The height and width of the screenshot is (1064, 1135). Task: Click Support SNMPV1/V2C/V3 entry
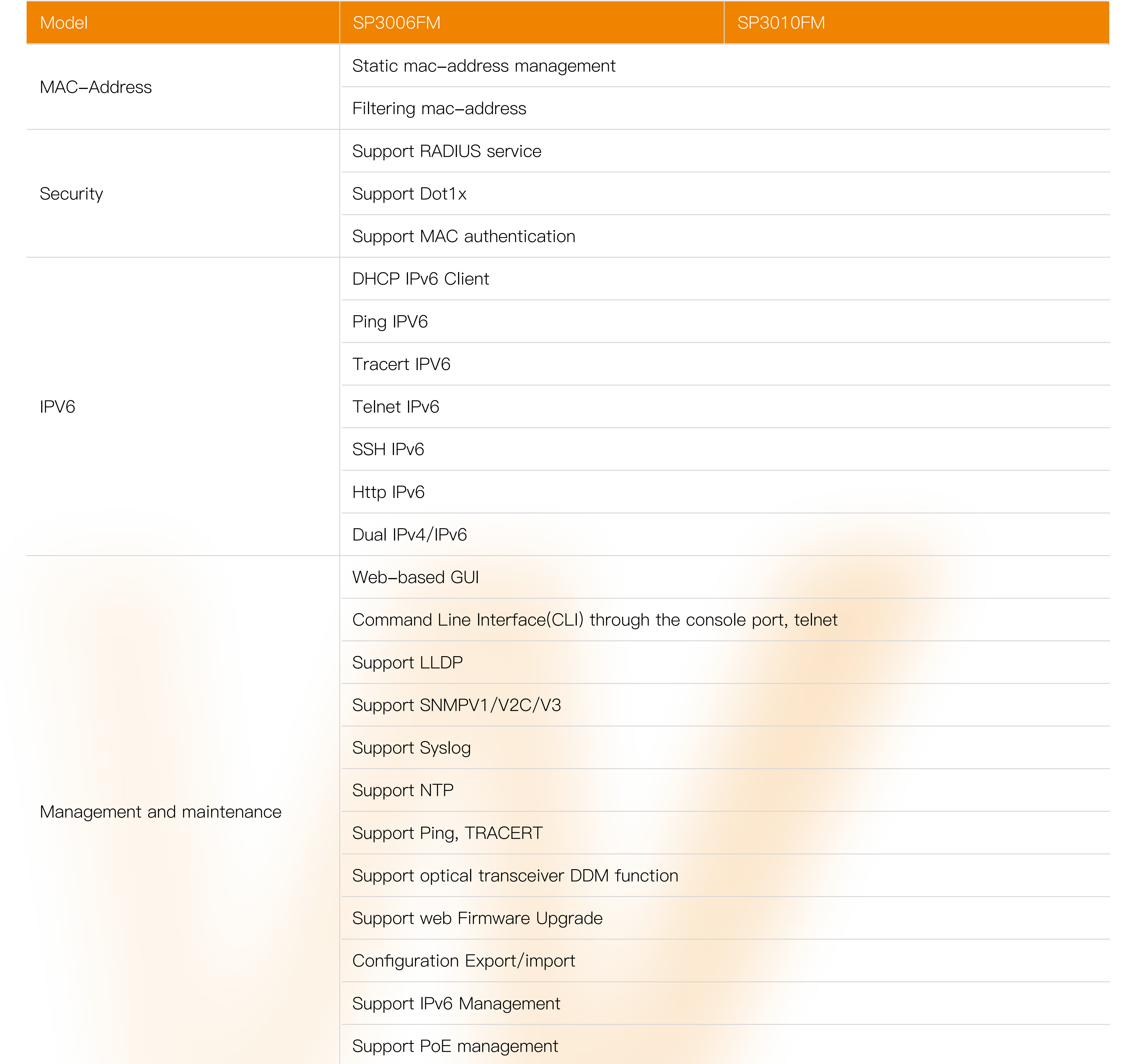456,706
